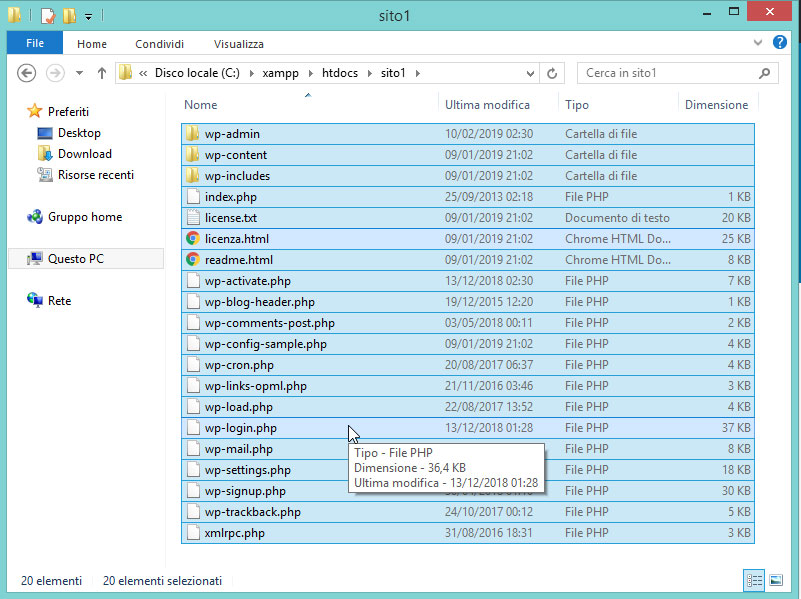Click the Desktop icon in navigation pane

(x=45, y=133)
